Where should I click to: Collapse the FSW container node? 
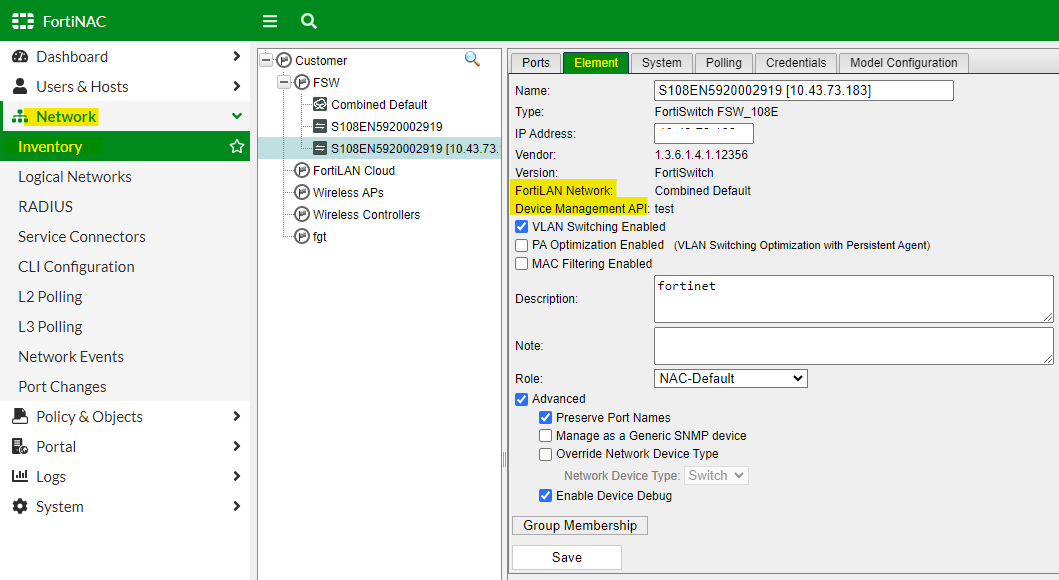[x=282, y=82]
